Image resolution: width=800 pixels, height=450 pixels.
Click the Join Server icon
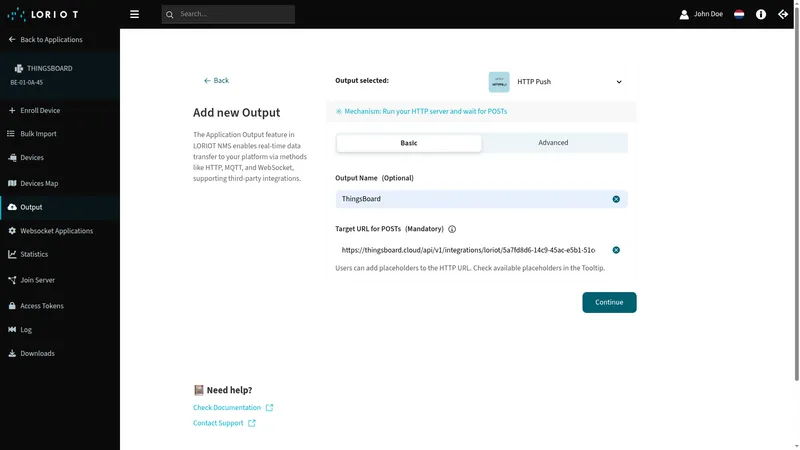[x=12, y=280]
